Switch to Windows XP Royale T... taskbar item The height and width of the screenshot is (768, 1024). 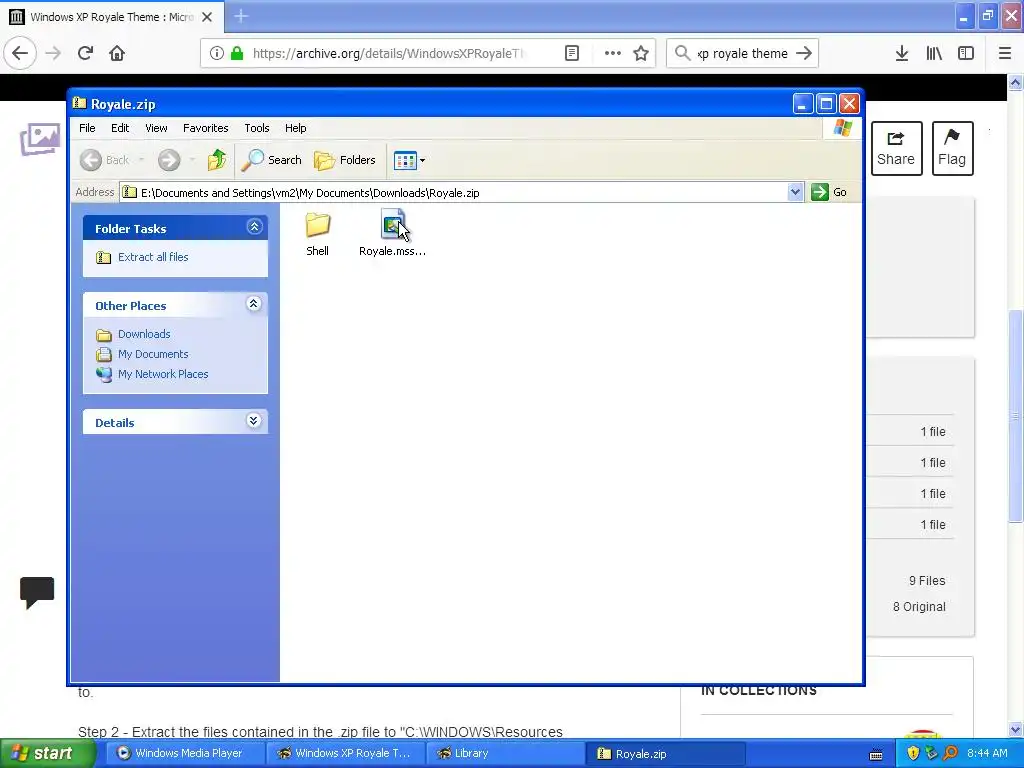(x=346, y=753)
